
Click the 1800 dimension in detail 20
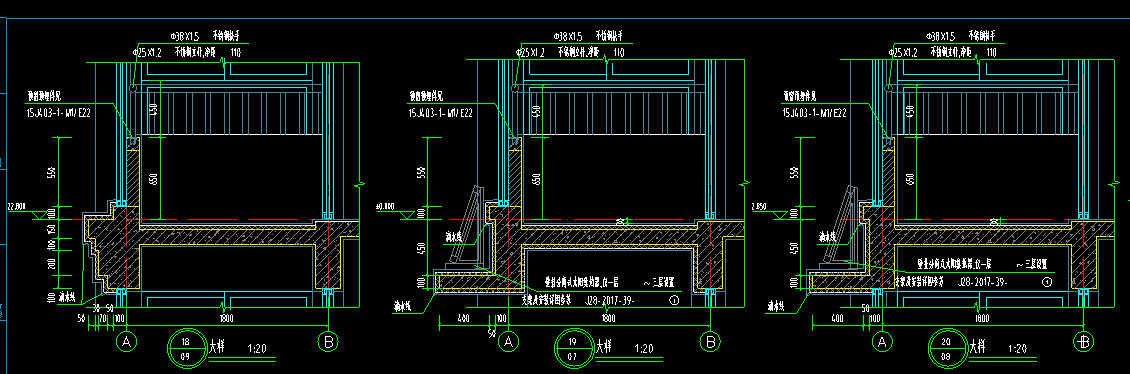982,318
